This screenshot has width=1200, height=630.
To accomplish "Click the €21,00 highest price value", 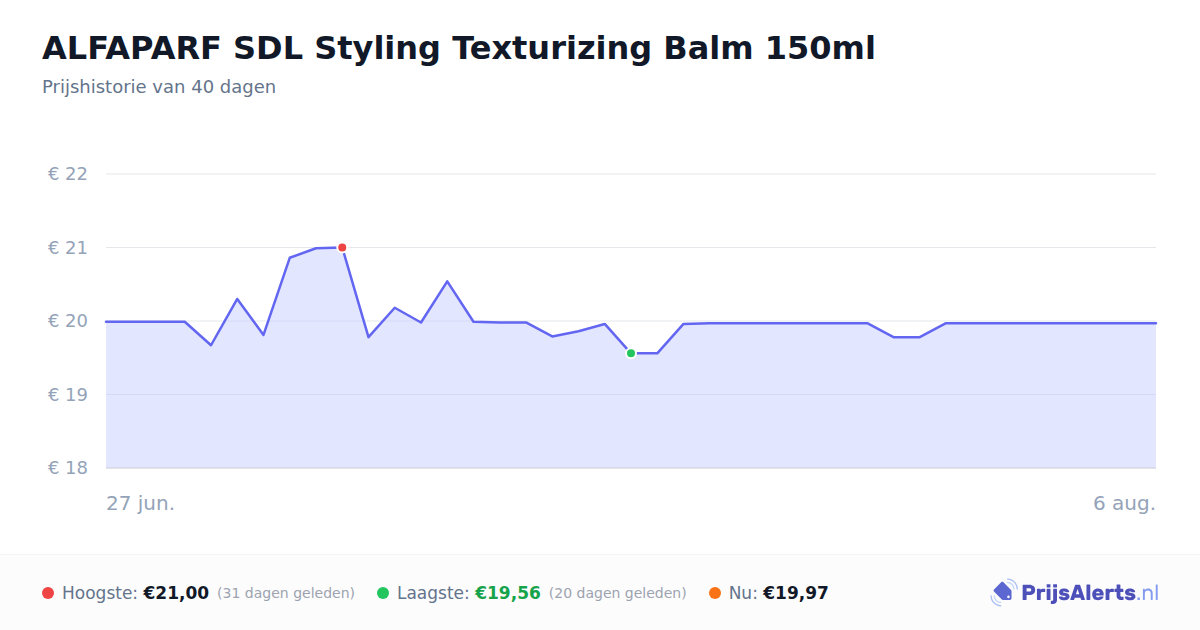I will 176,593.
